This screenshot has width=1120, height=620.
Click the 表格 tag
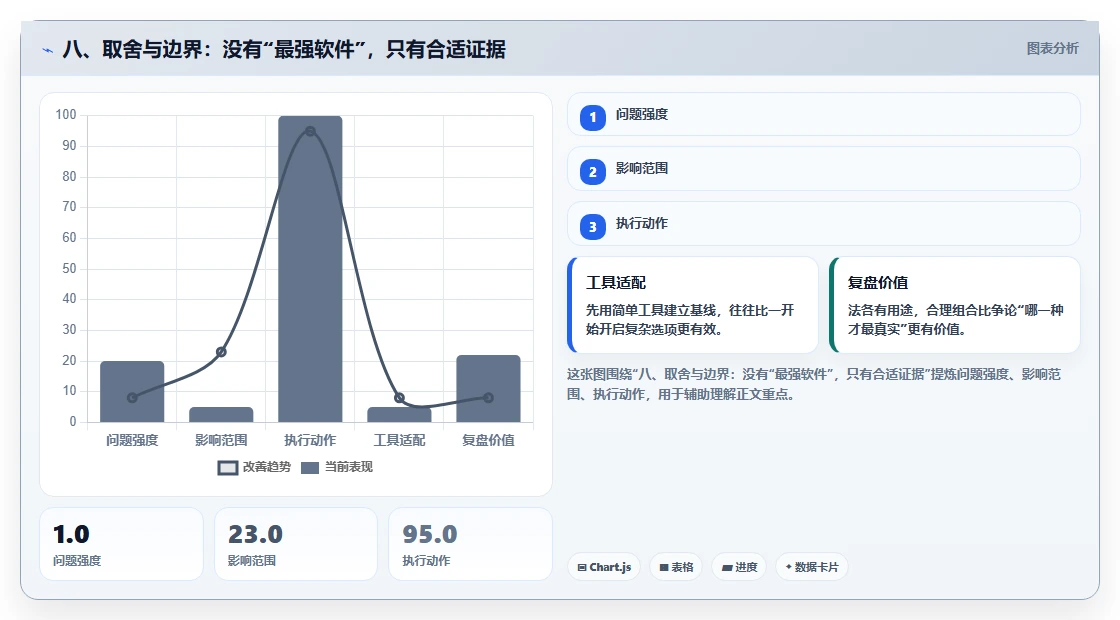pos(676,567)
